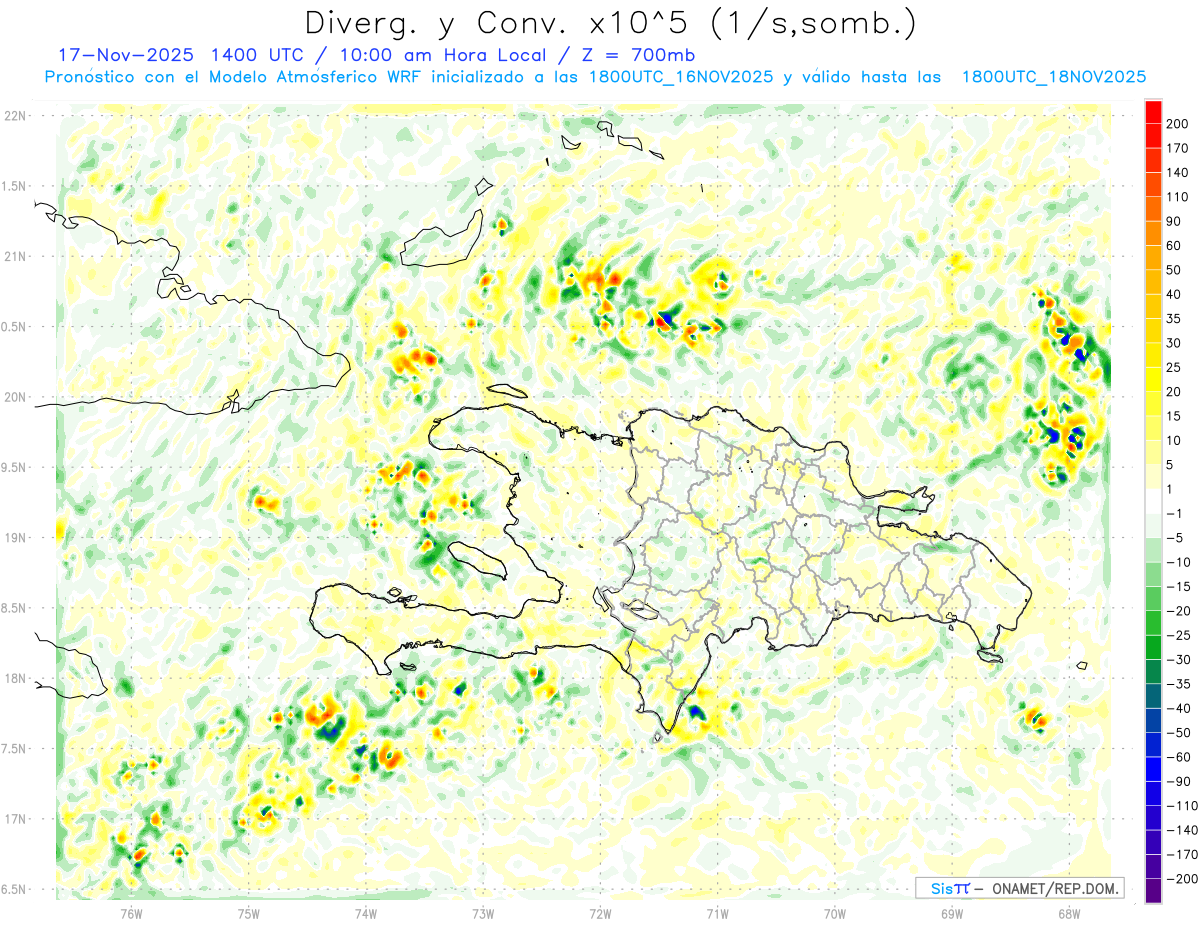Screen dimensions: 1200x927
Task: Click the '75W' longitude axis label
Action: point(249,913)
